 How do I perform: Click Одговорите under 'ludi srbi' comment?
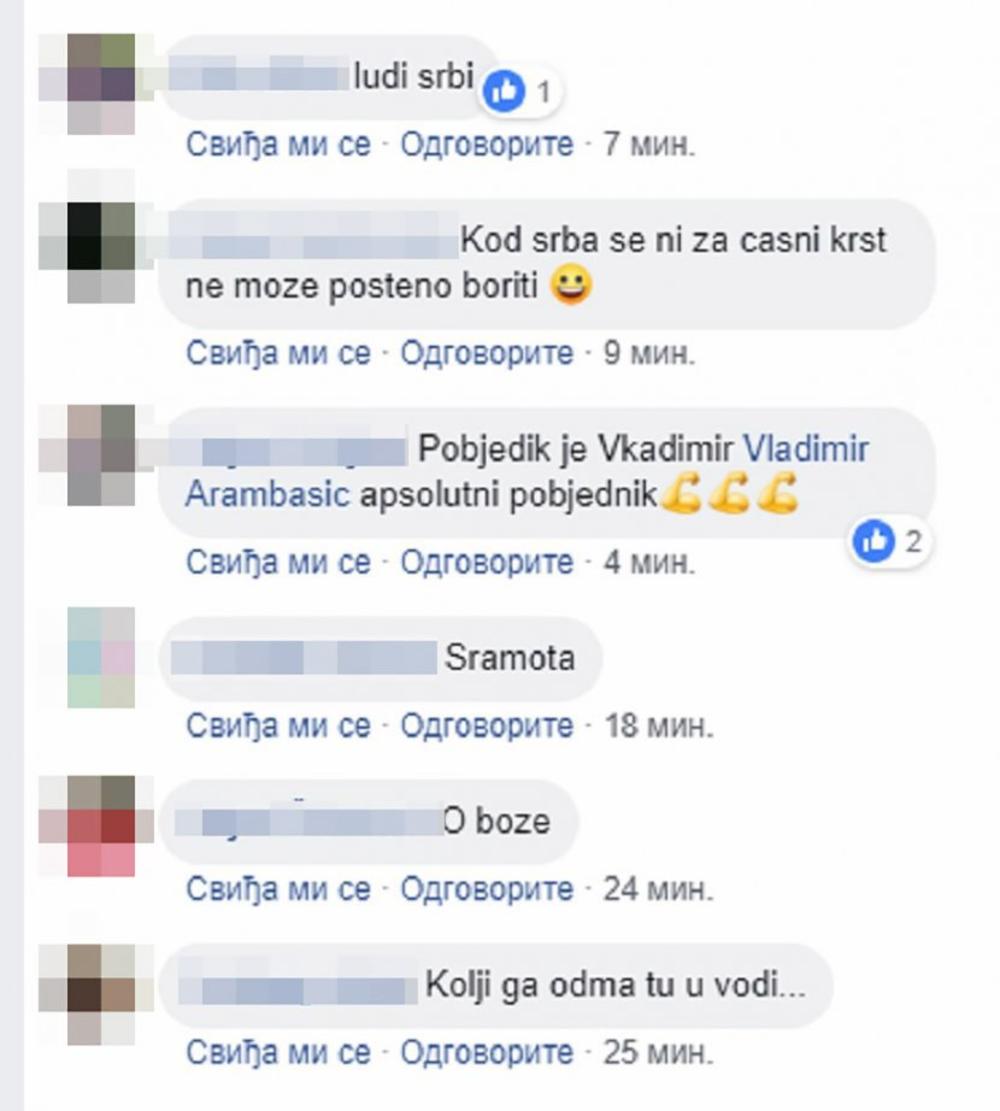(x=487, y=145)
